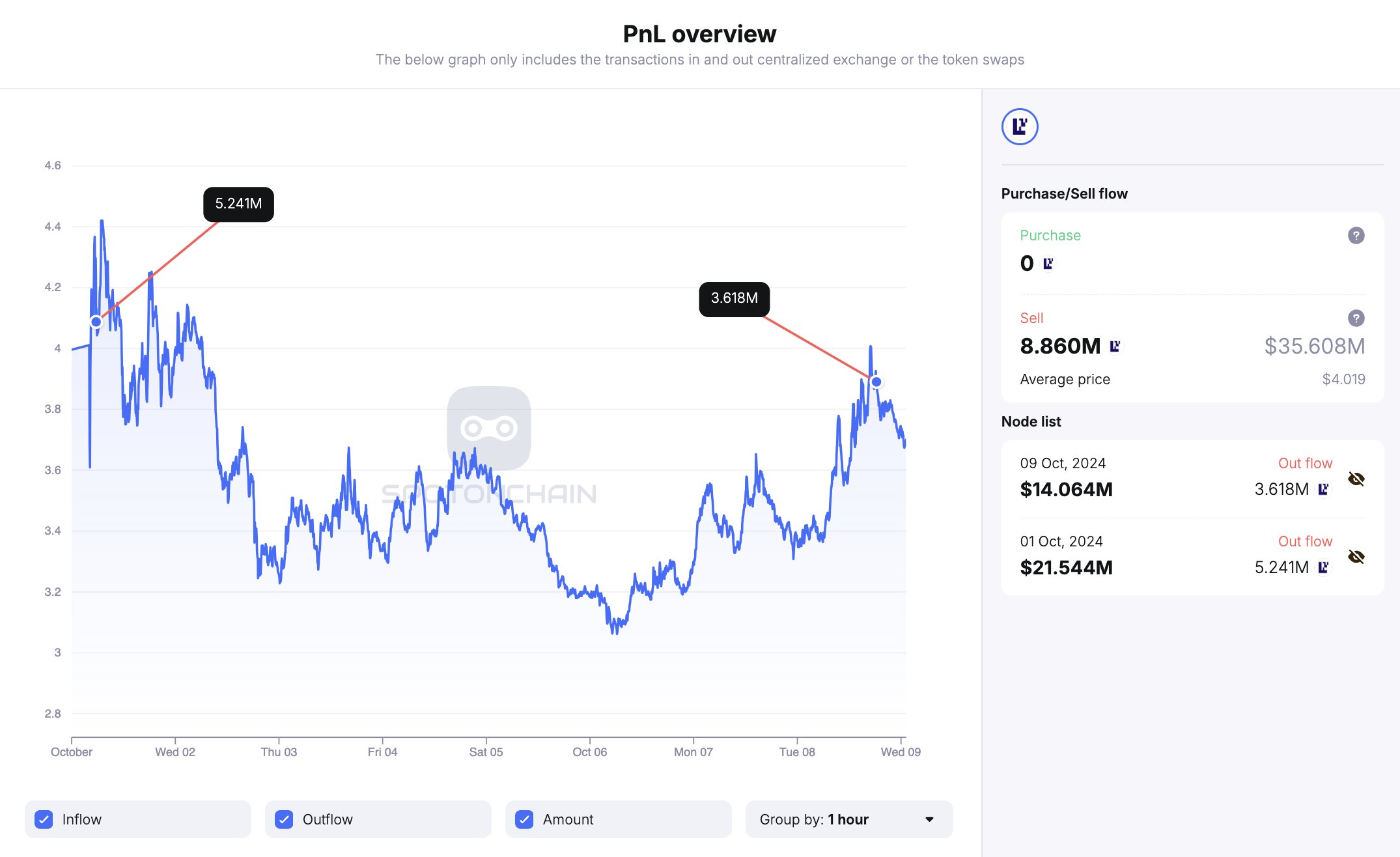Click the October 1 outflow marker dot
This screenshot has width=1400, height=857.
96,322
